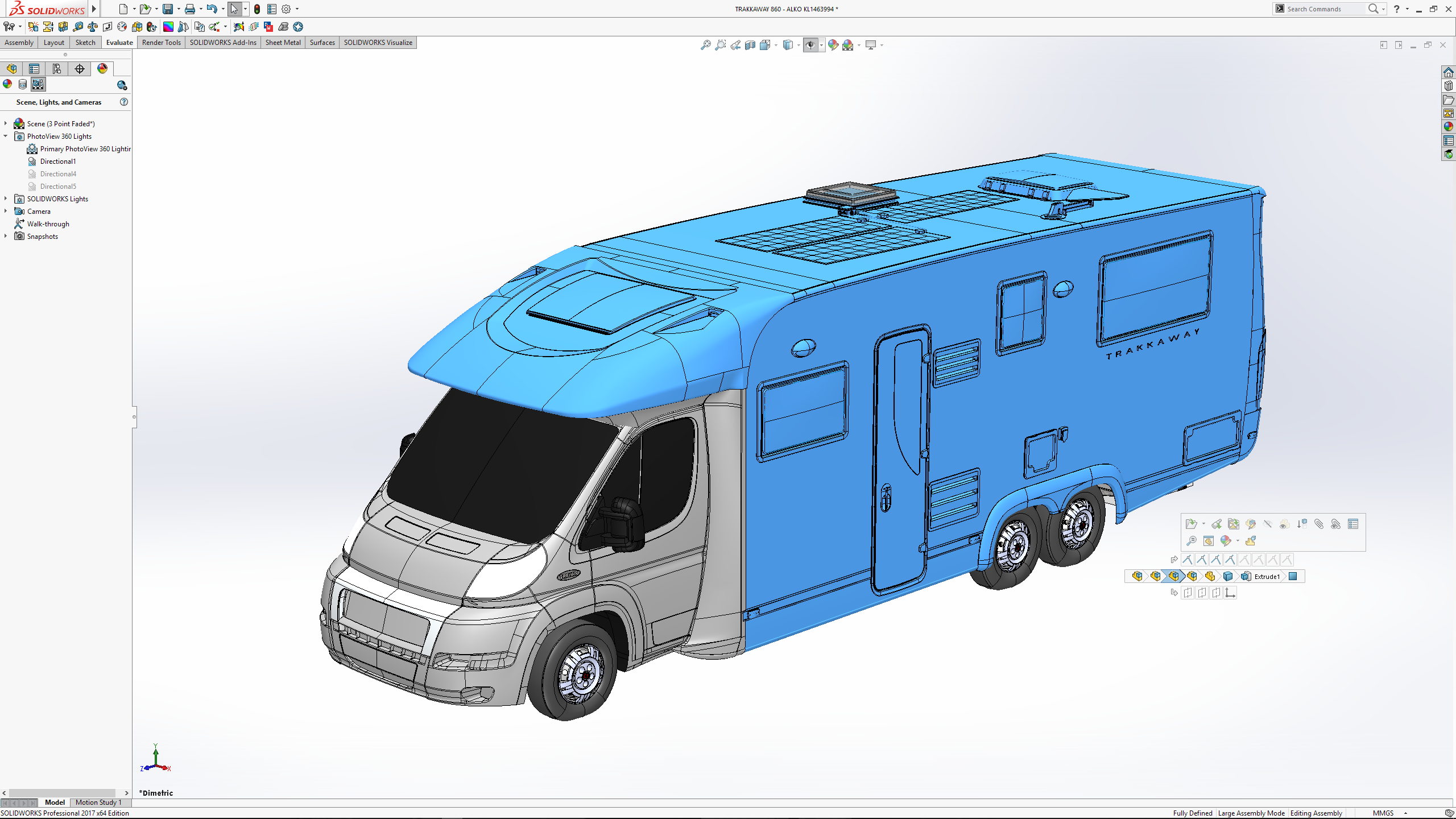Switch to the Render Tools tab
Image resolution: width=1456 pixels, height=819 pixels.
(161, 43)
